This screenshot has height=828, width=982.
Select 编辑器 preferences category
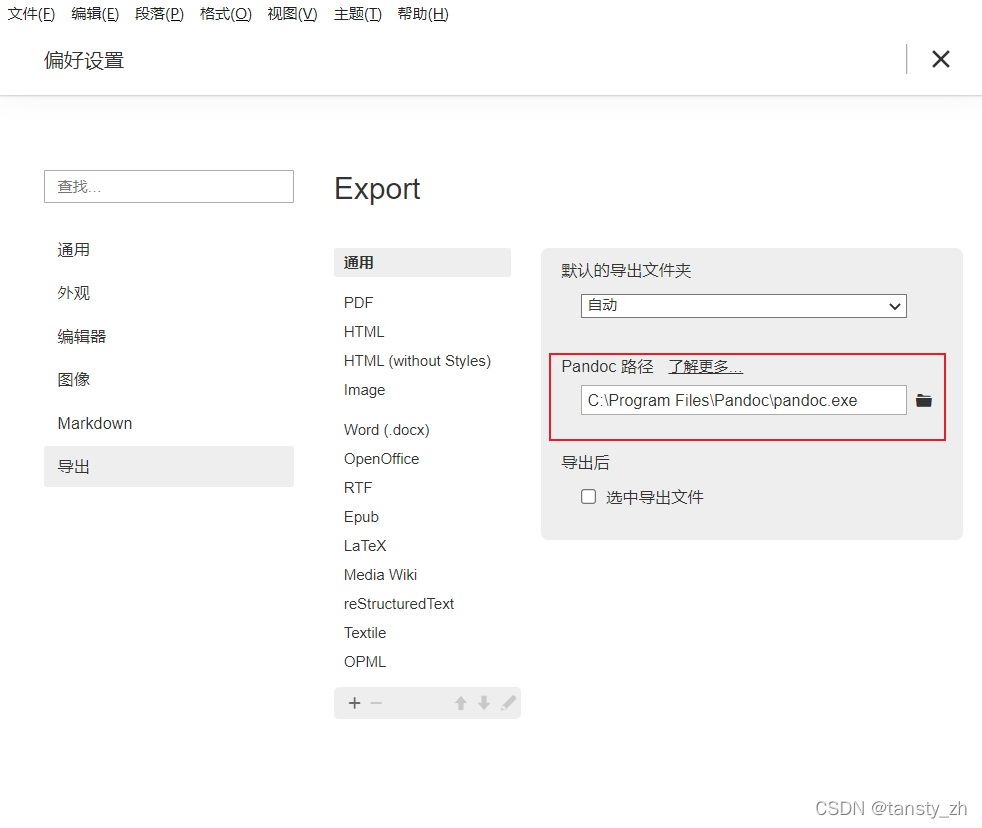169,336
